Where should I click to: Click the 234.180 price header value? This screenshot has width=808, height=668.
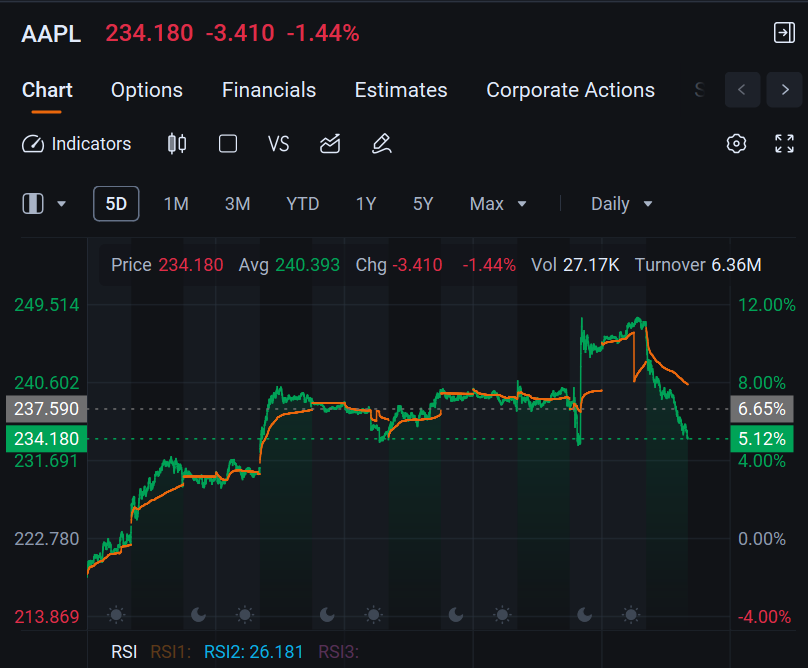click(149, 34)
